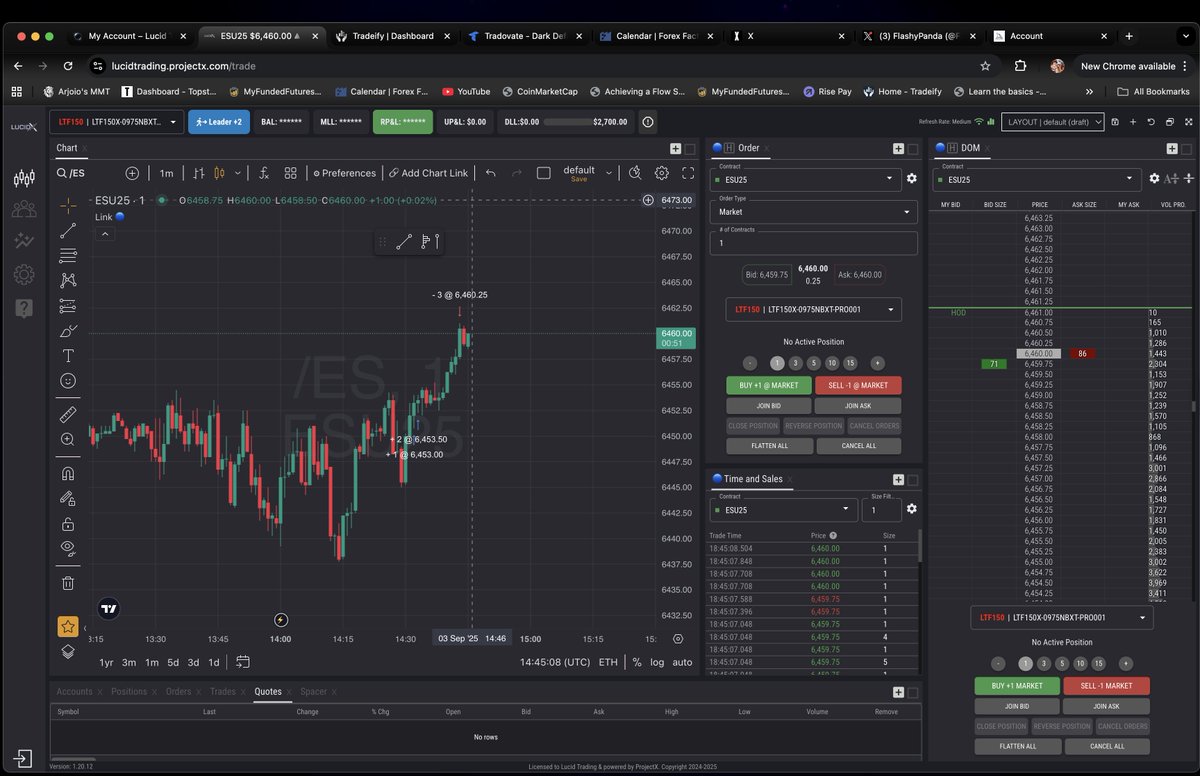Open the Order panel settings gear
This screenshot has width=1200, height=776.
pos(911,179)
